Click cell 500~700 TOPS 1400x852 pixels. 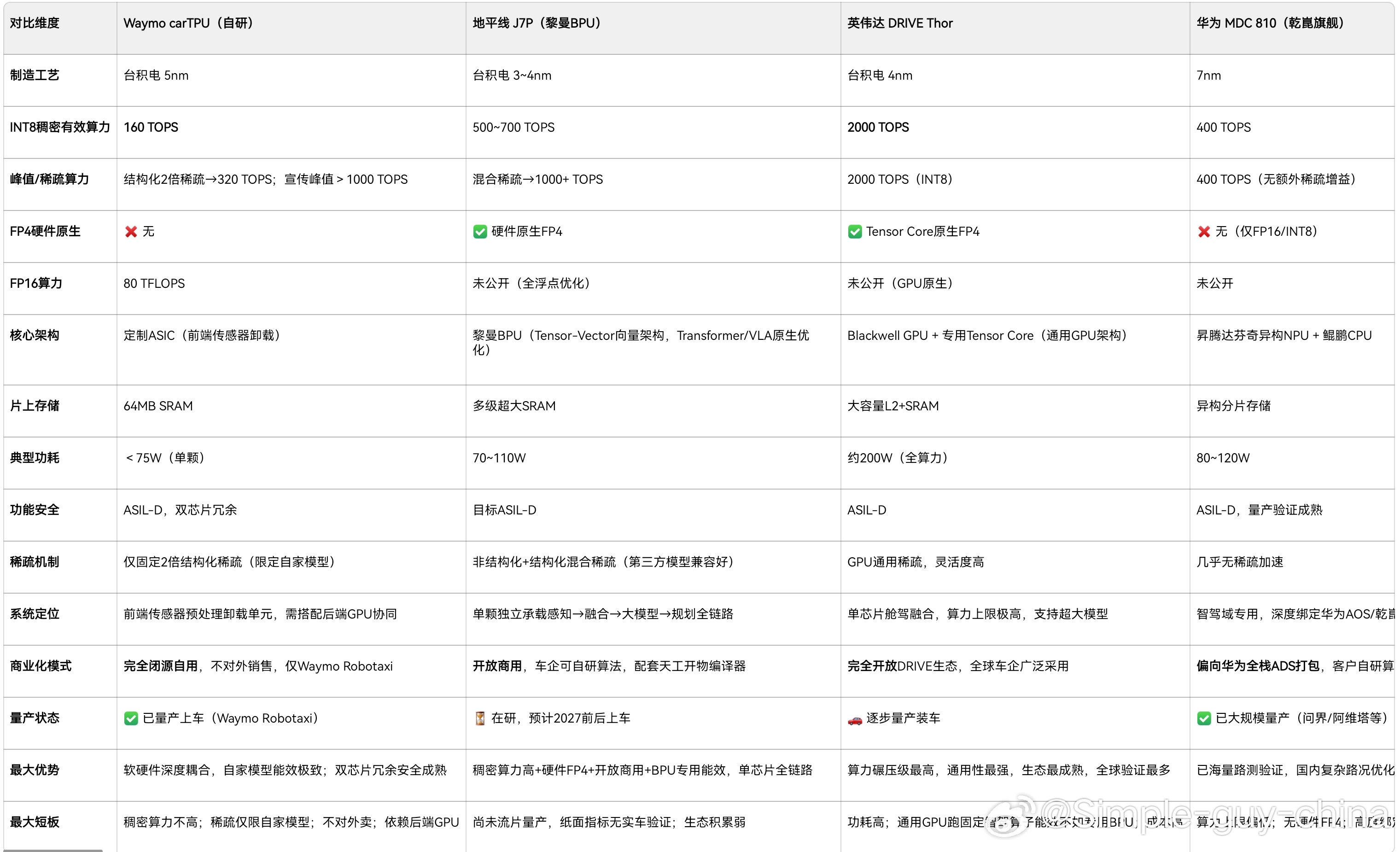tap(513, 127)
